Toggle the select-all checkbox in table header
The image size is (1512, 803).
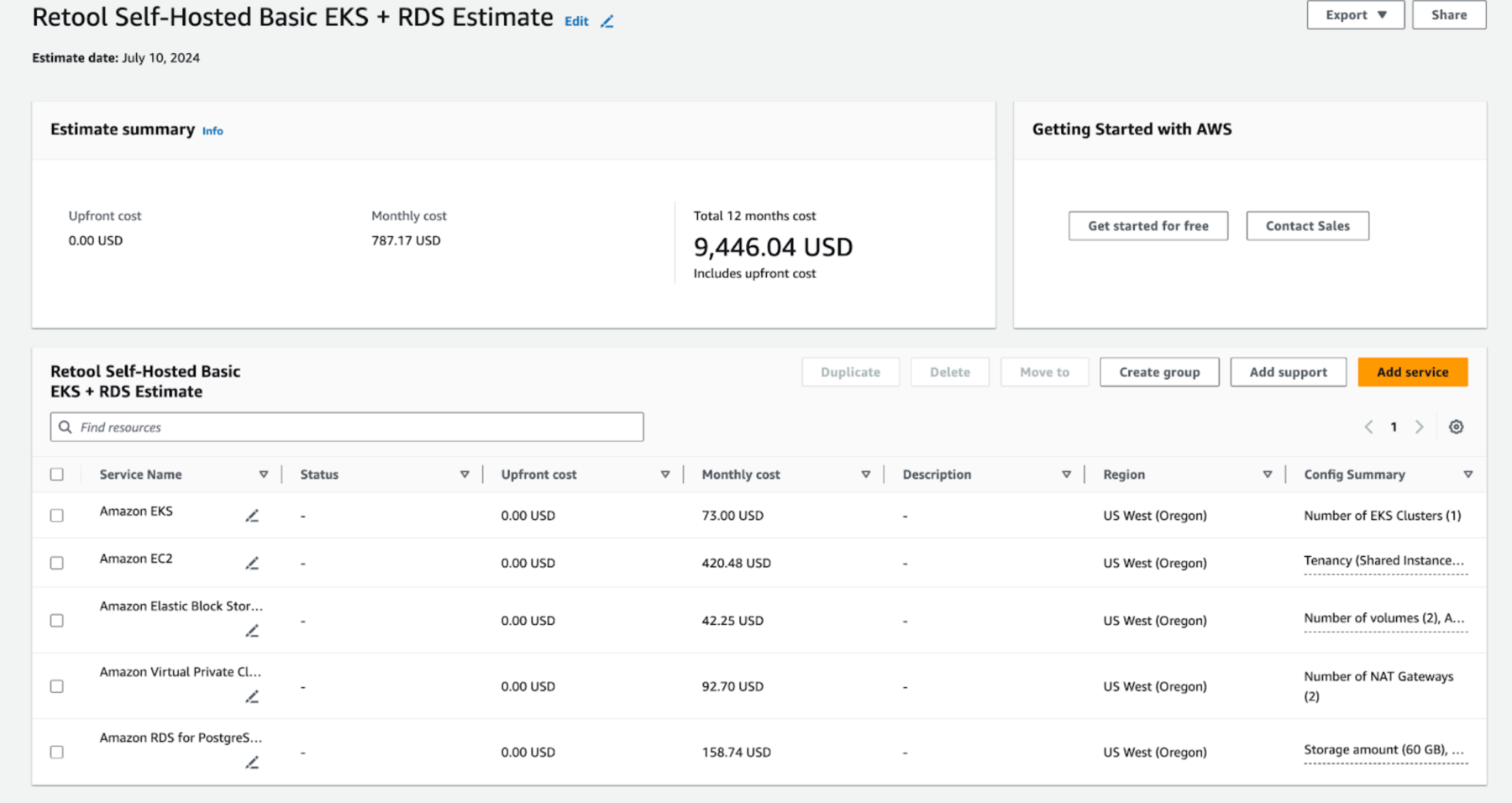(57, 475)
